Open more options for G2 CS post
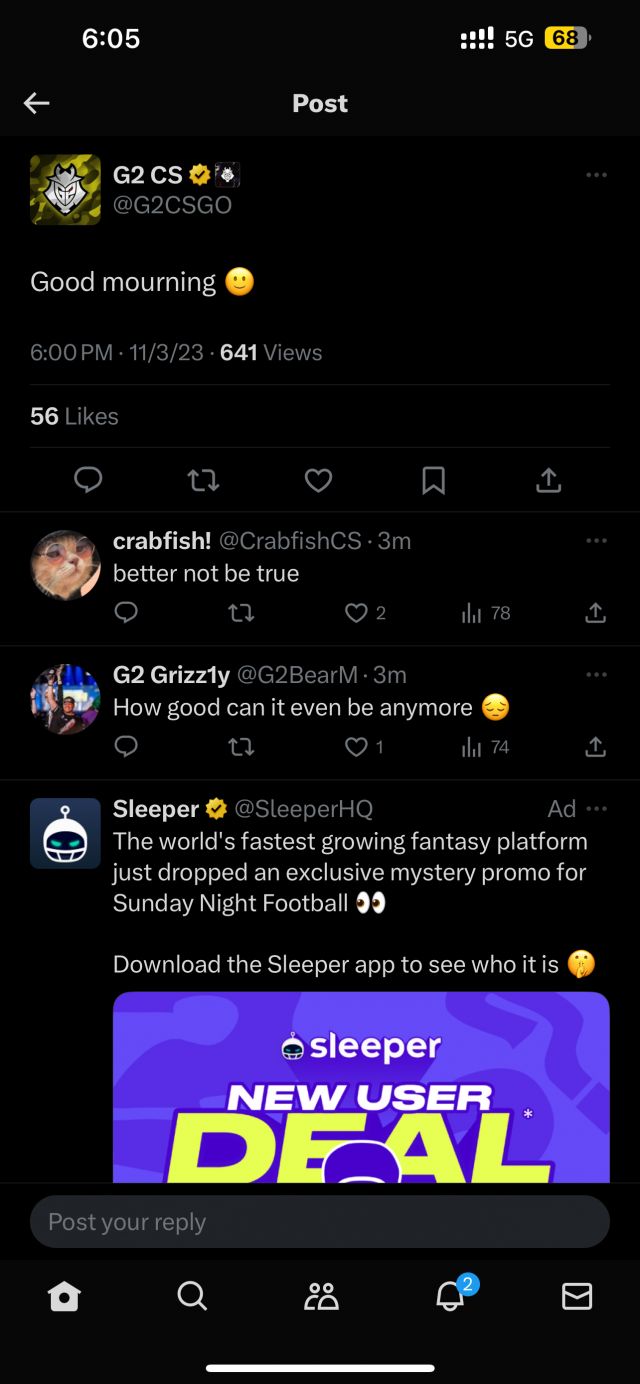The height and width of the screenshot is (1384, 640). (596, 175)
